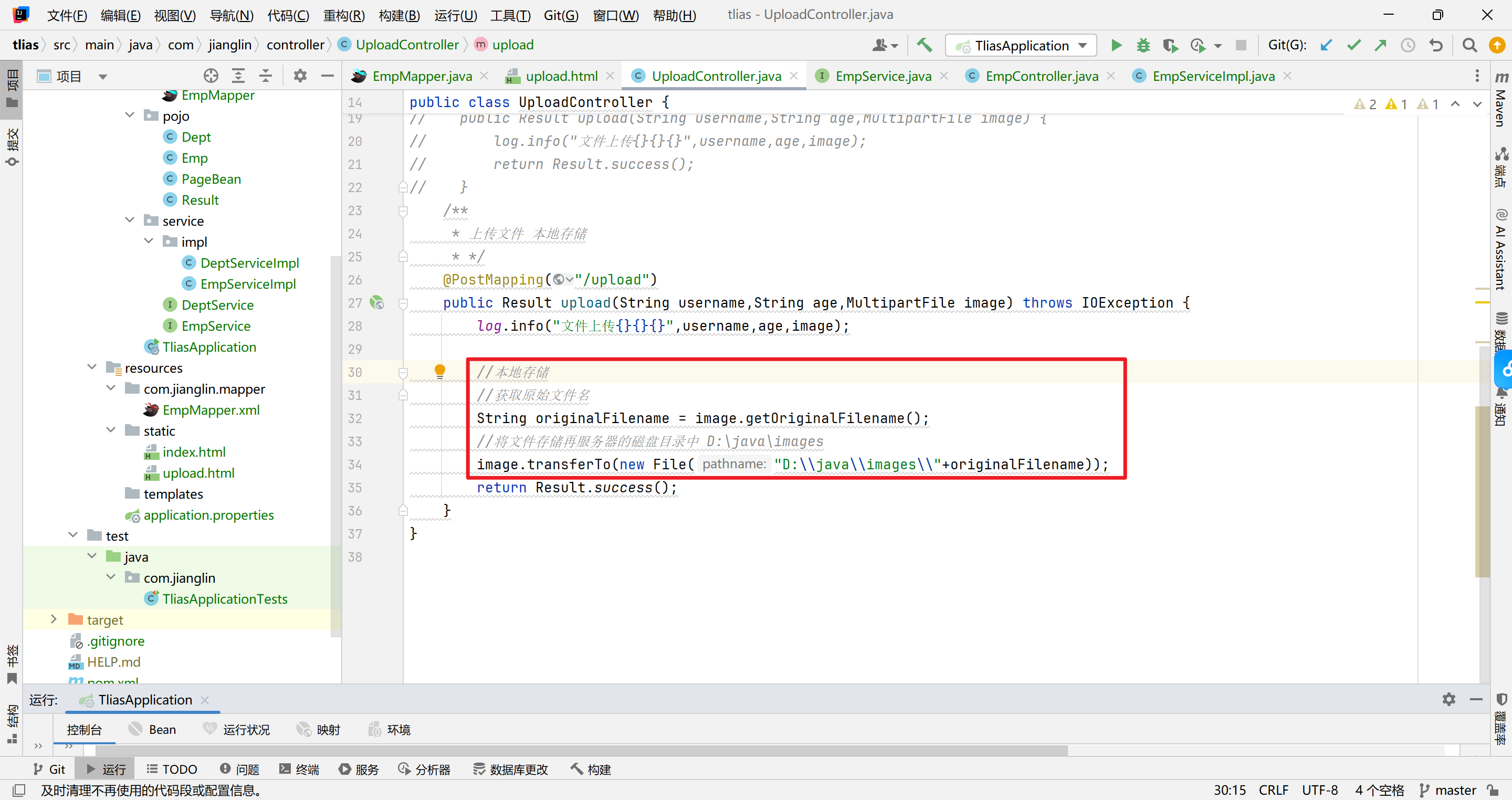Screen dimensions: 1512x800
Task: Collapse the pojo folder
Action: tap(130, 115)
